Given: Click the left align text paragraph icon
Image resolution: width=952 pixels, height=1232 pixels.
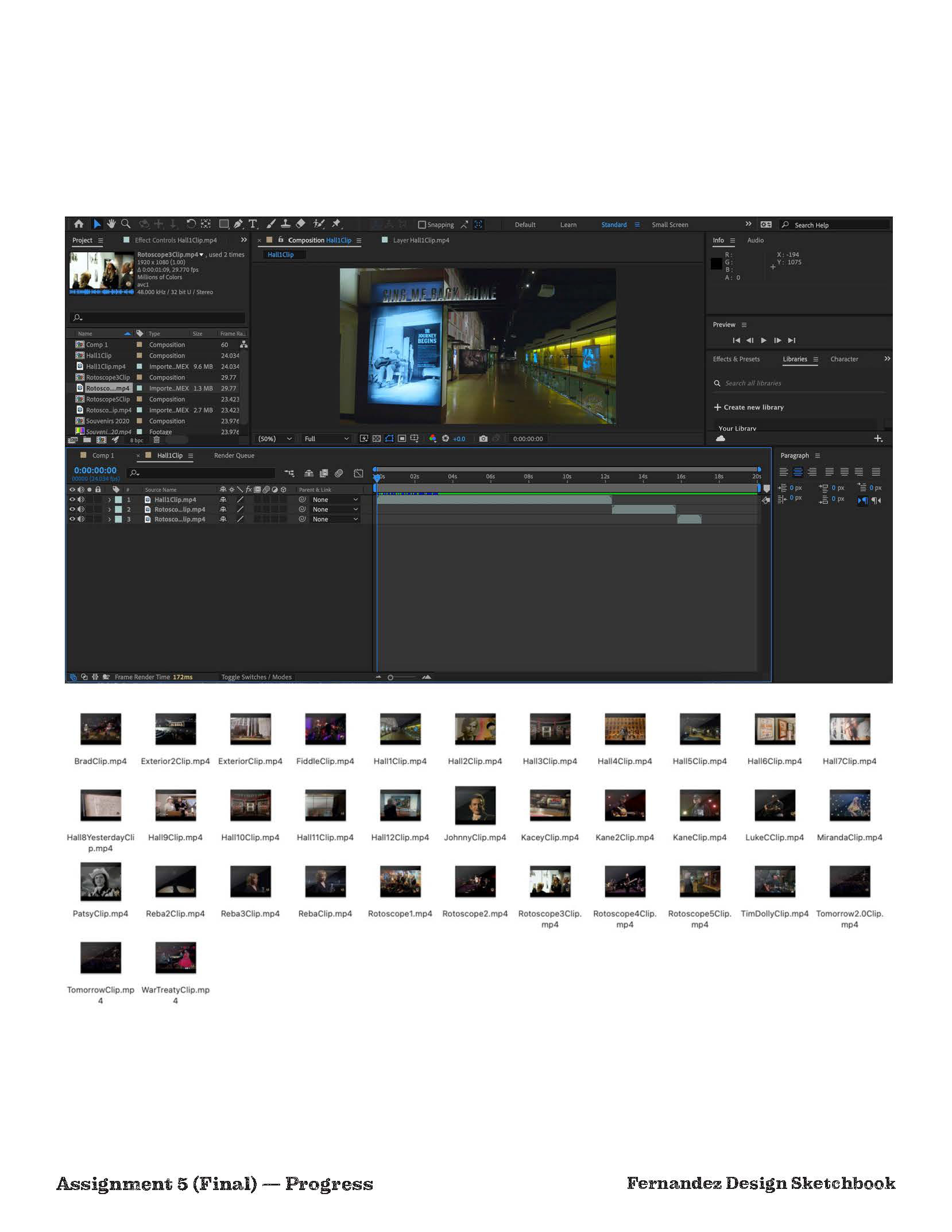Looking at the screenshot, I should coord(783,472).
